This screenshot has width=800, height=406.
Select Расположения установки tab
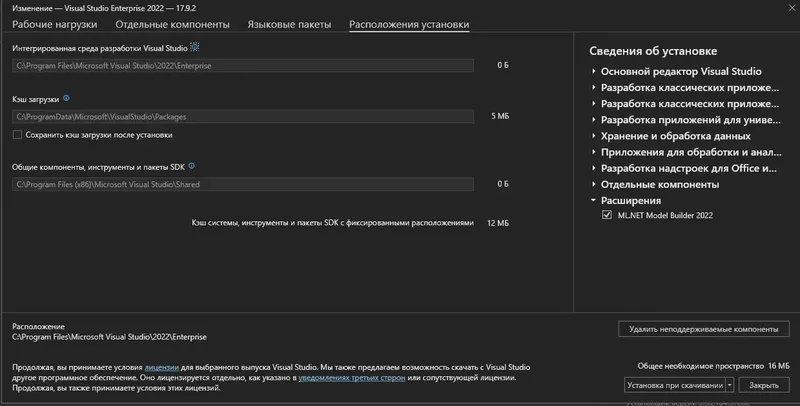click(409, 24)
